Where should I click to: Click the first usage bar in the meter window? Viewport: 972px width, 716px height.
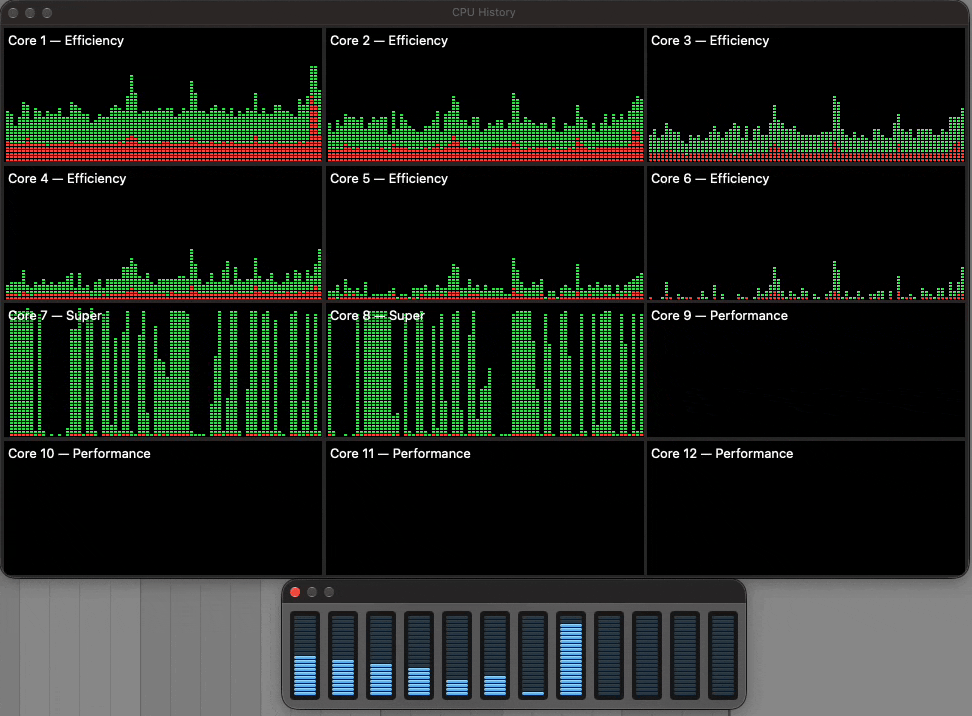(x=305, y=655)
